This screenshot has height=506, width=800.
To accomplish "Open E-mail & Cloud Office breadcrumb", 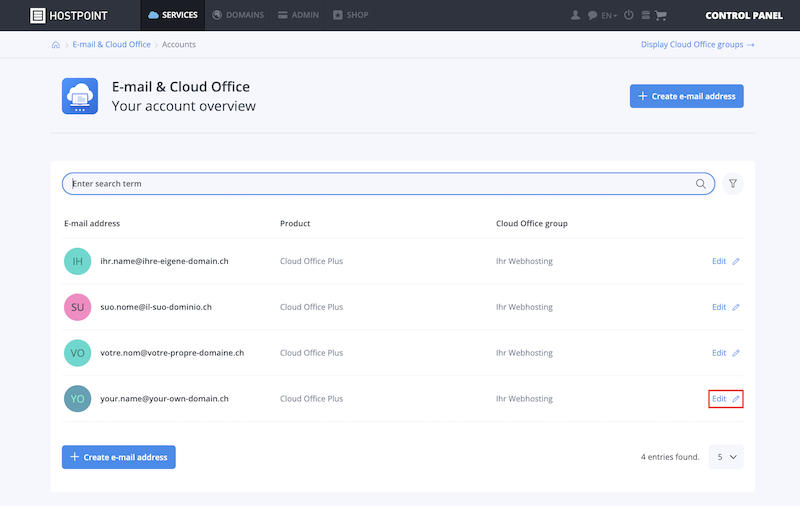I will click(111, 44).
